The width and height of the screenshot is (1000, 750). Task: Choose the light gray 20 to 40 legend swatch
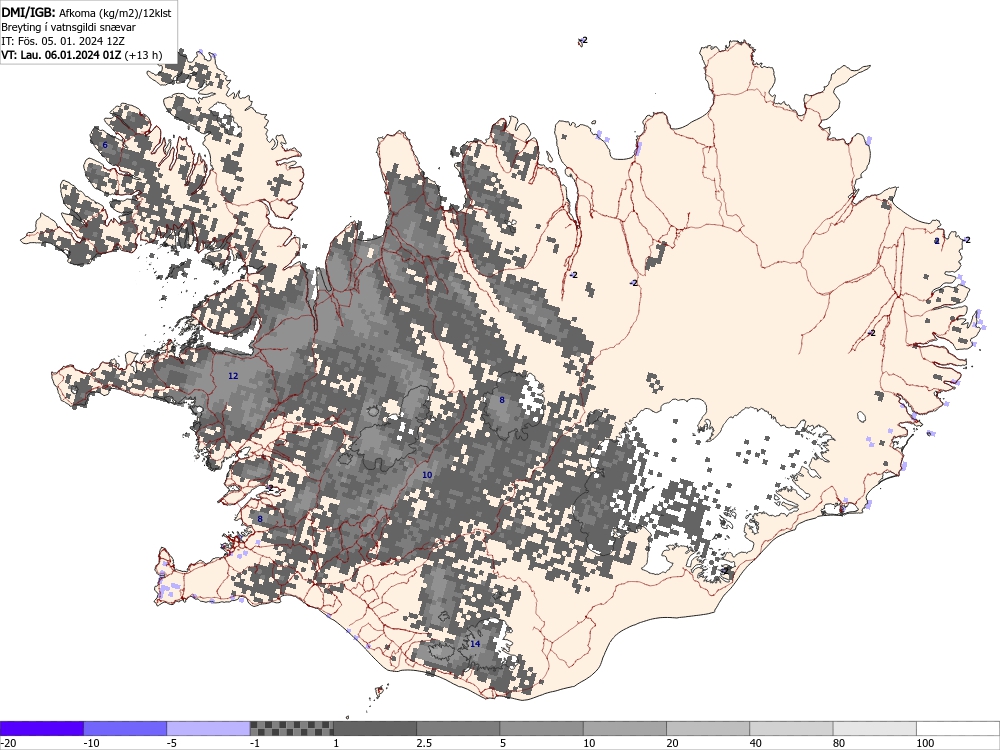click(x=708, y=728)
